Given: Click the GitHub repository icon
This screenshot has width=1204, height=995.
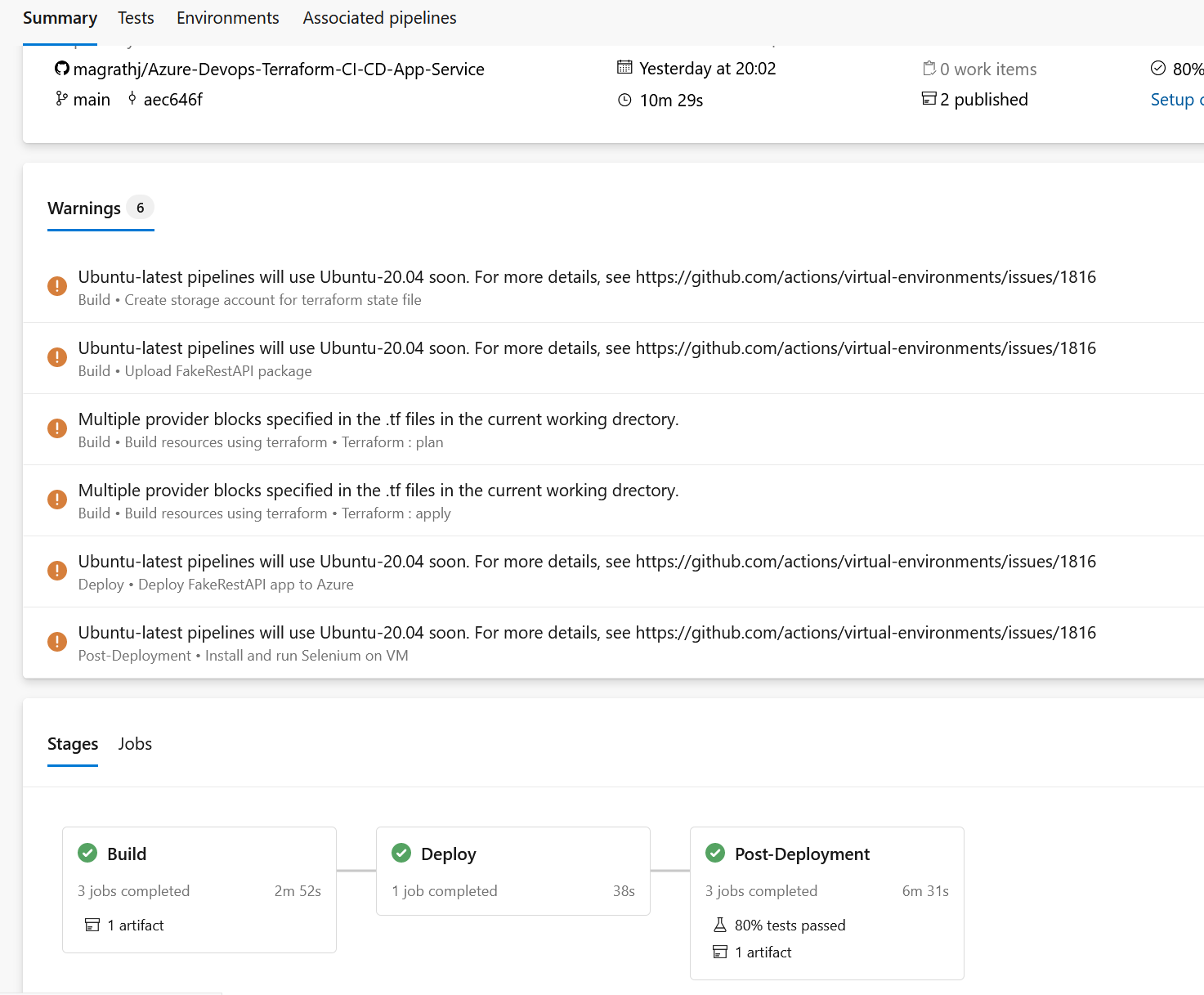Looking at the screenshot, I should 62,69.
